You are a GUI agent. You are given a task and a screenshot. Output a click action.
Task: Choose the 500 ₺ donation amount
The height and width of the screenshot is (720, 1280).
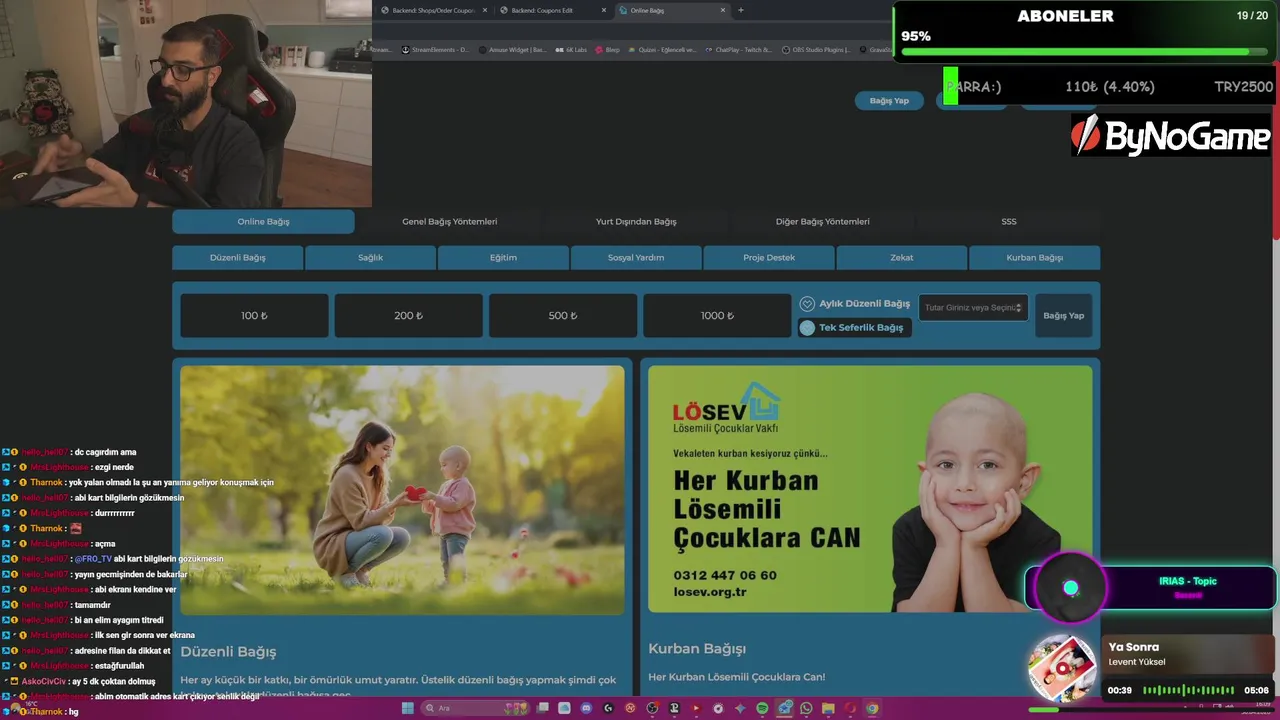tap(563, 315)
